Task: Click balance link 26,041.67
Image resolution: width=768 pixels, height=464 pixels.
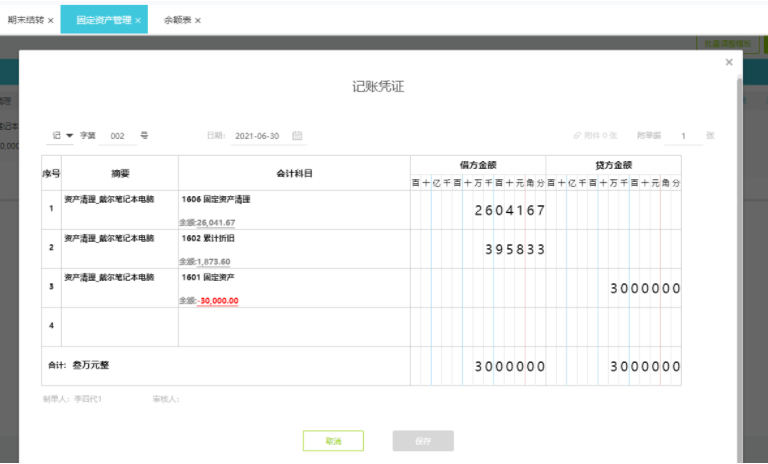Action: point(216,223)
